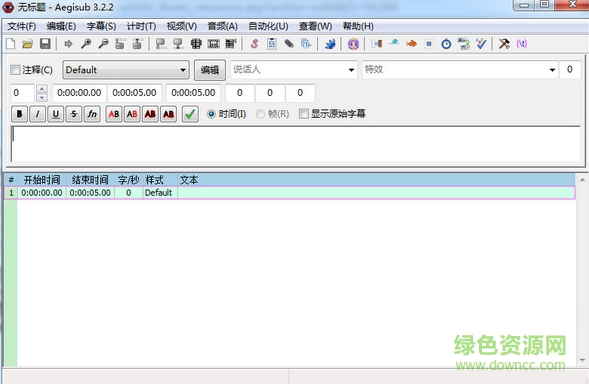Click the Zoom out magnifier icon

tap(103, 44)
